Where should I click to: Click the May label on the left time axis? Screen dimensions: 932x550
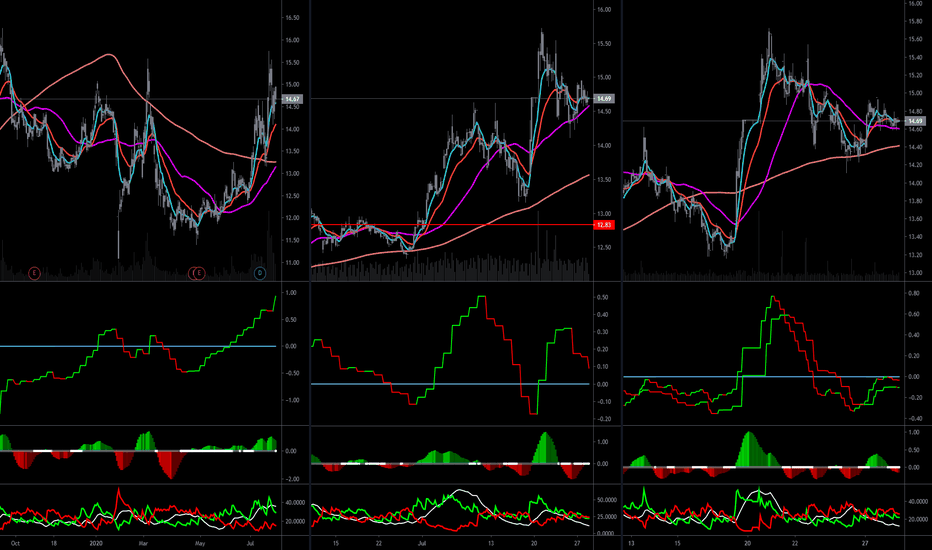[x=200, y=543]
